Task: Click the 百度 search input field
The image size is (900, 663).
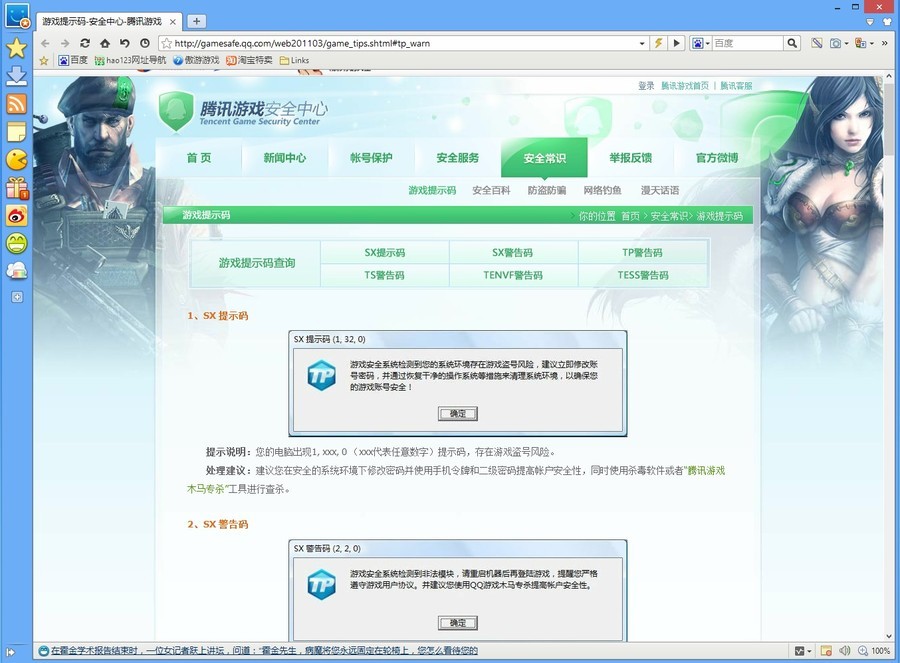Action: click(746, 43)
